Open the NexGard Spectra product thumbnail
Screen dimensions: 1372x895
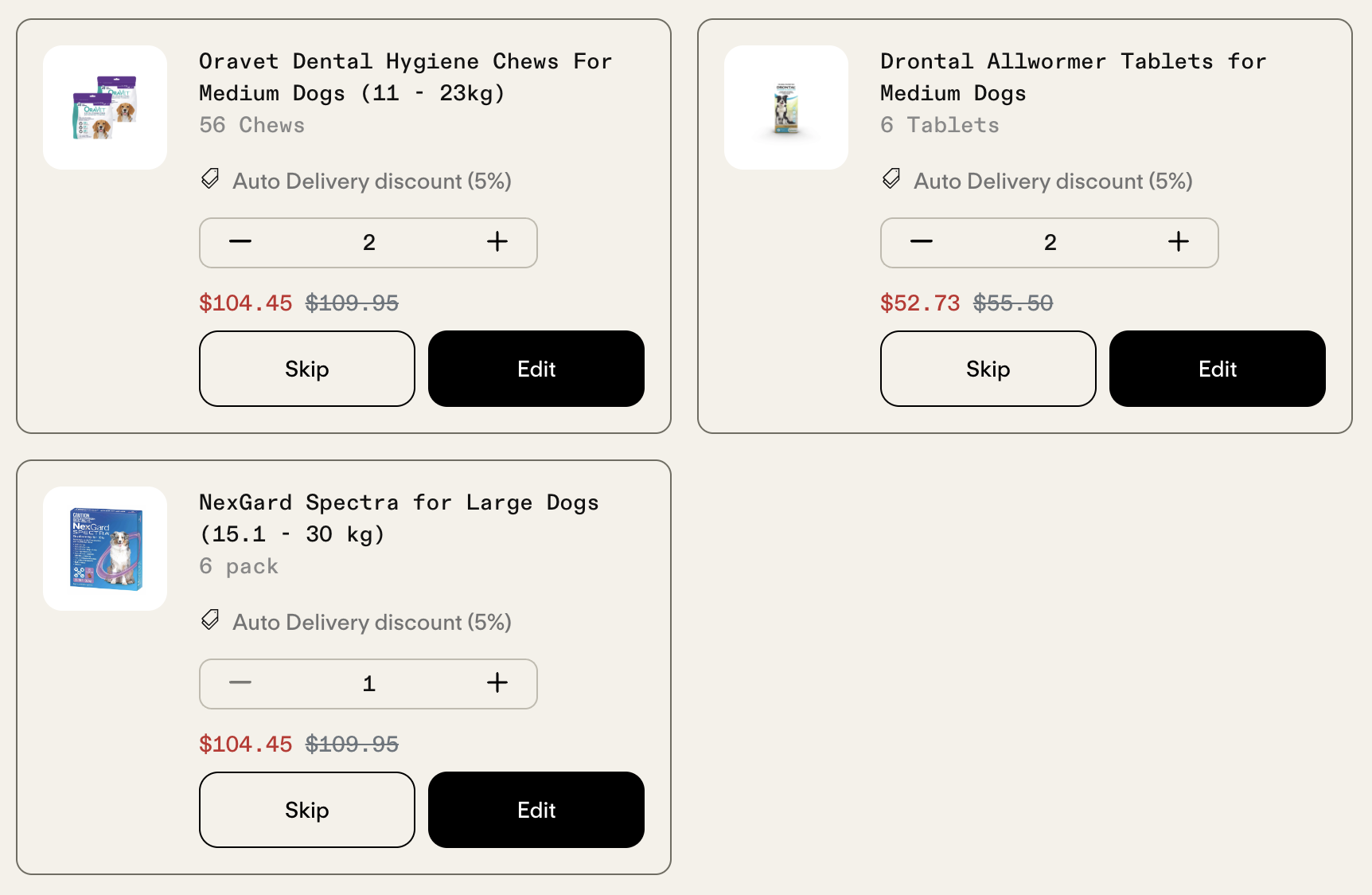[x=105, y=549]
